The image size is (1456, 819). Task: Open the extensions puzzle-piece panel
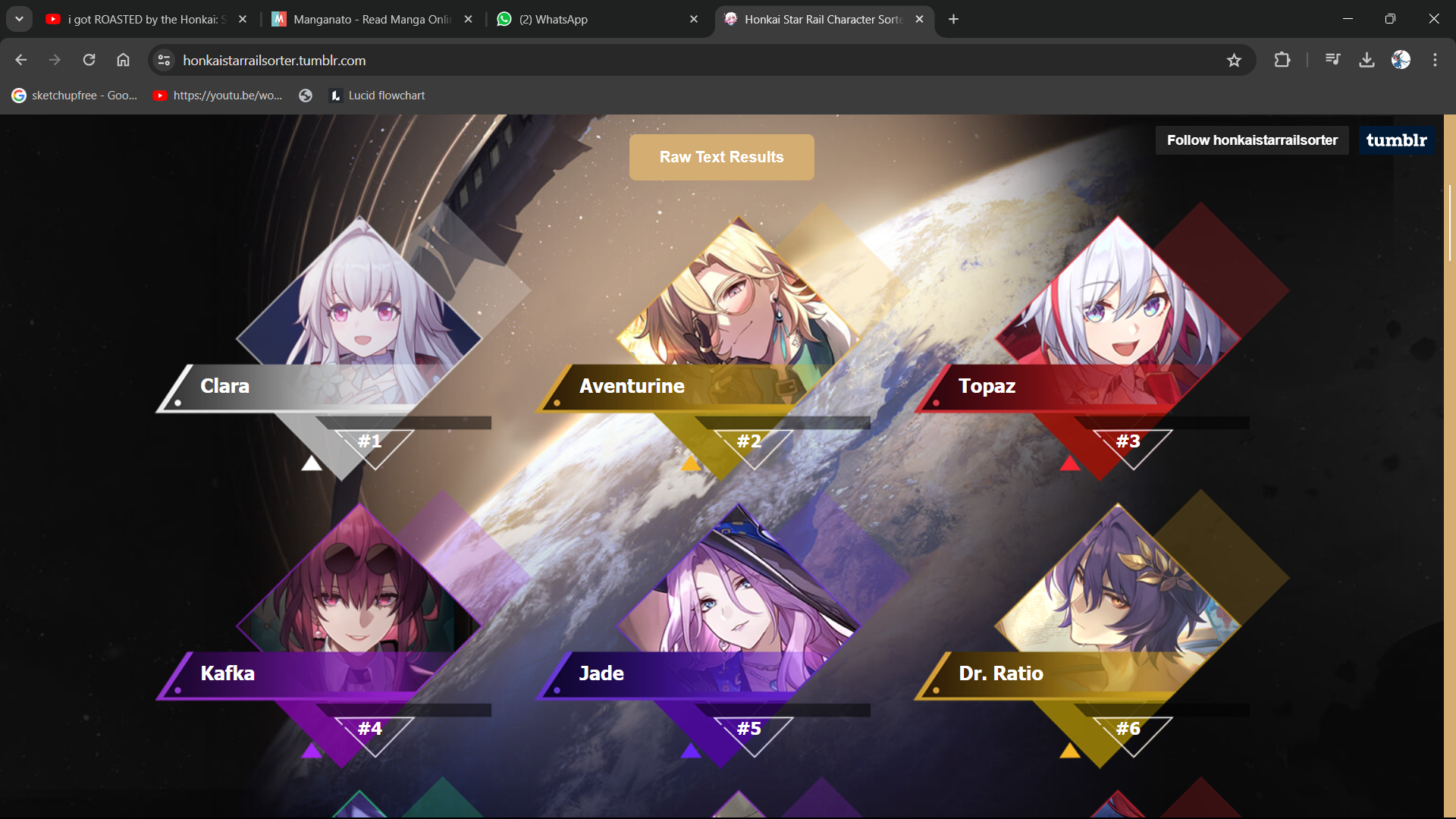tap(1282, 60)
